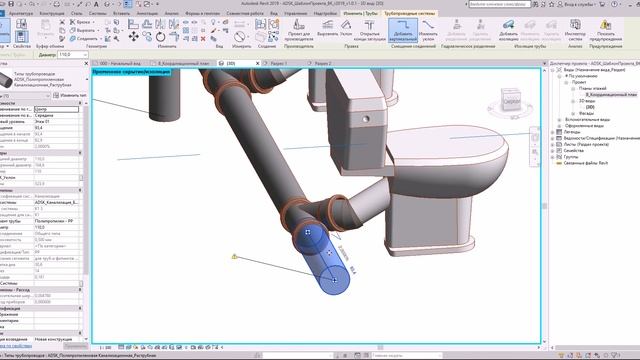This screenshot has height=360, width=640.
Task: Switch to the Вставить ribbon tab
Action: tap(121, 13)
